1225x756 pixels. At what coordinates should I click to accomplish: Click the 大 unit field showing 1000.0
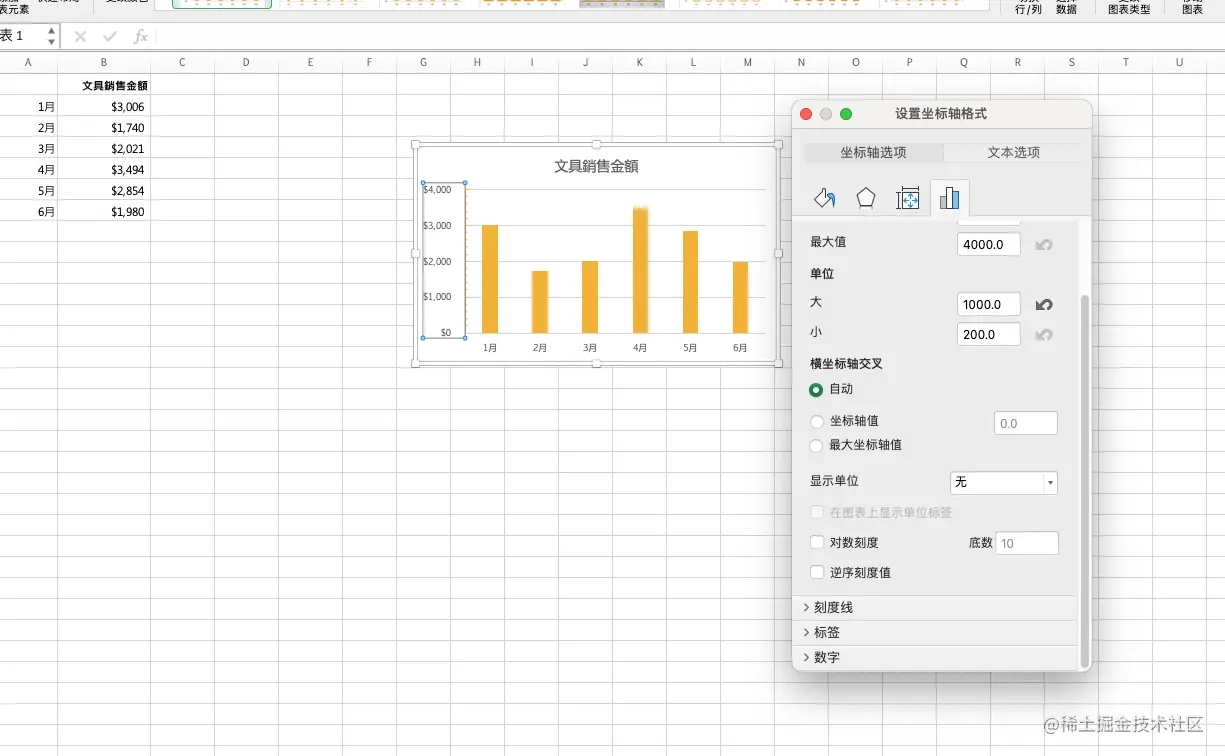pyautogui.click(x=989, y=304)
